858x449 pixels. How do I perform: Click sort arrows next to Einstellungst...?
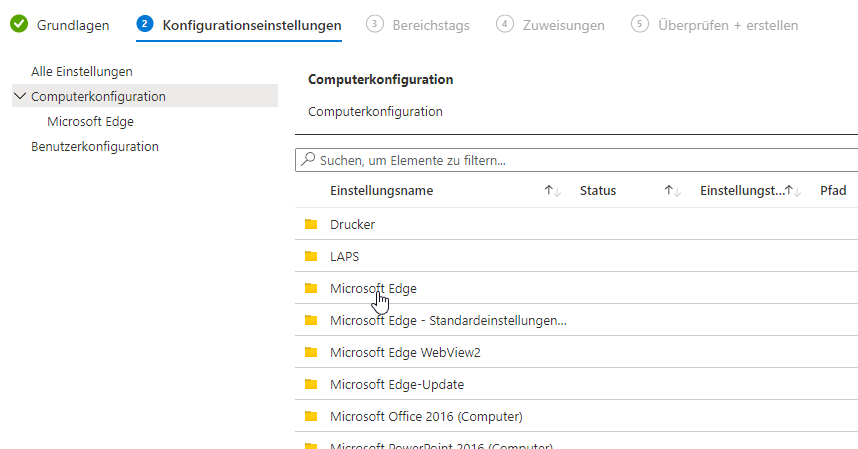[793, 191]
